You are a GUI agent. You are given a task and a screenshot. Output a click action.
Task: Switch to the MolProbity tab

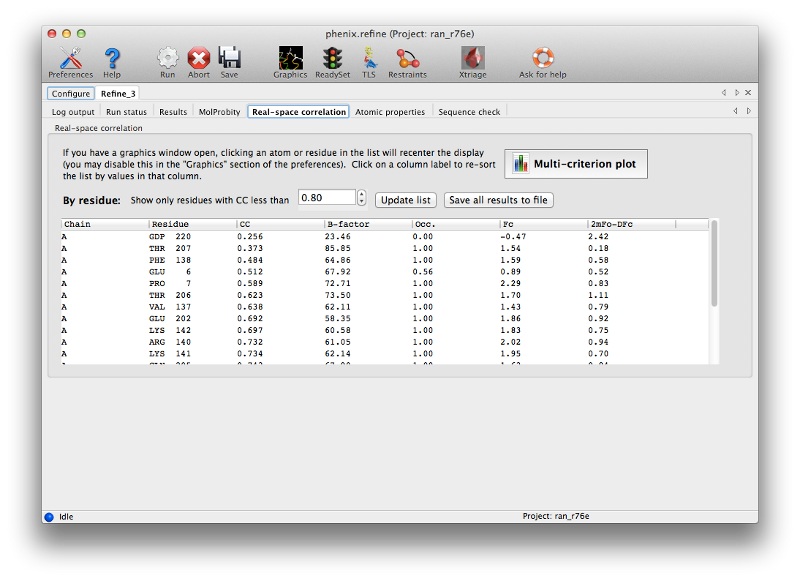[219, 112]
